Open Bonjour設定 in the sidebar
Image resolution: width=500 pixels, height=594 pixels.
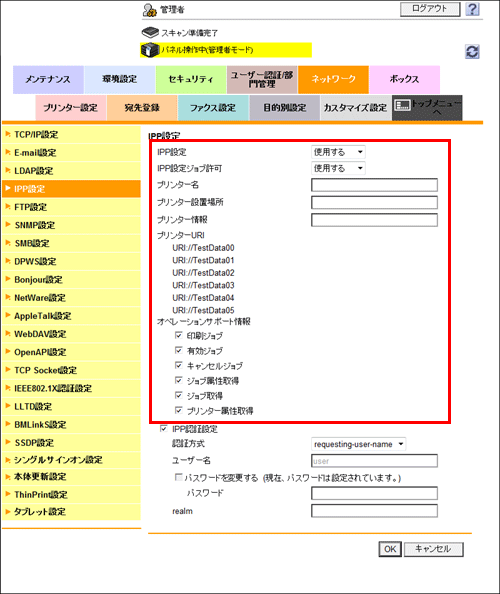coord(71,280)
